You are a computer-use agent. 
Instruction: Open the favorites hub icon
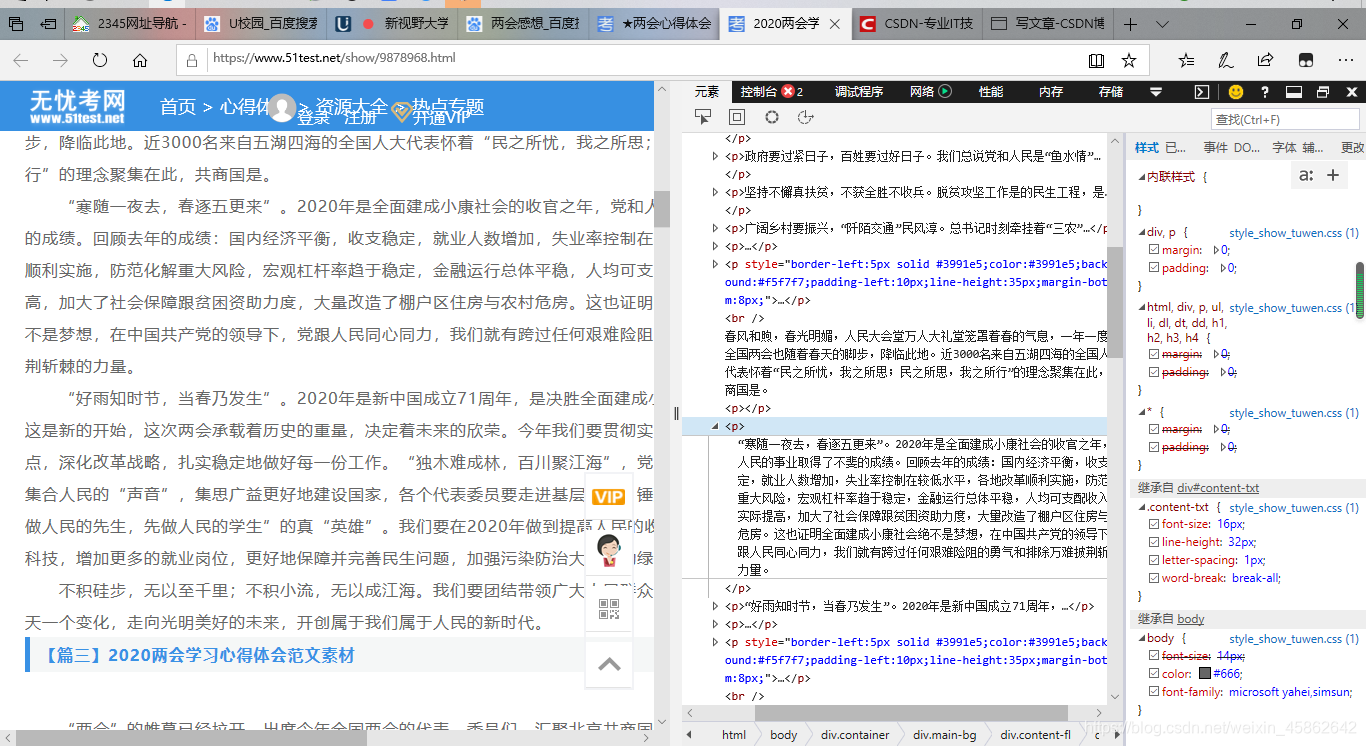(1187, 60)
